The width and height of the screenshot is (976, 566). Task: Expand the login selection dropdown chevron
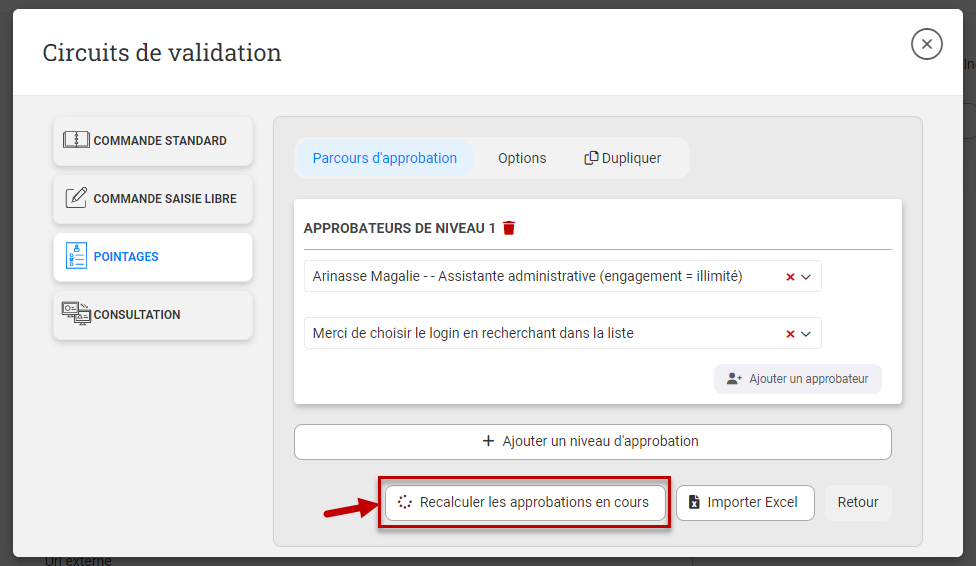click(x=806, y=334)
